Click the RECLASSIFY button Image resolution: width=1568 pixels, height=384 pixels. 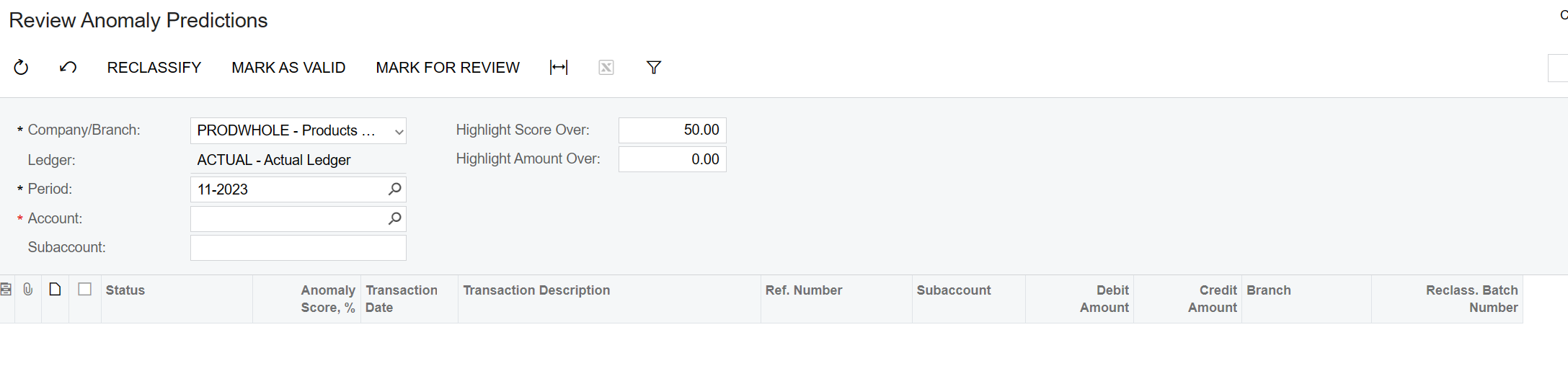point(154,67)
